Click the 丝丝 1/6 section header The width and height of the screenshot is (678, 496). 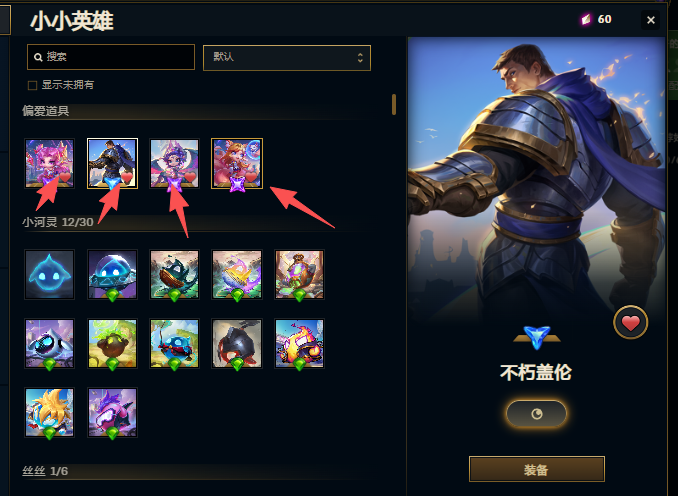45,471
